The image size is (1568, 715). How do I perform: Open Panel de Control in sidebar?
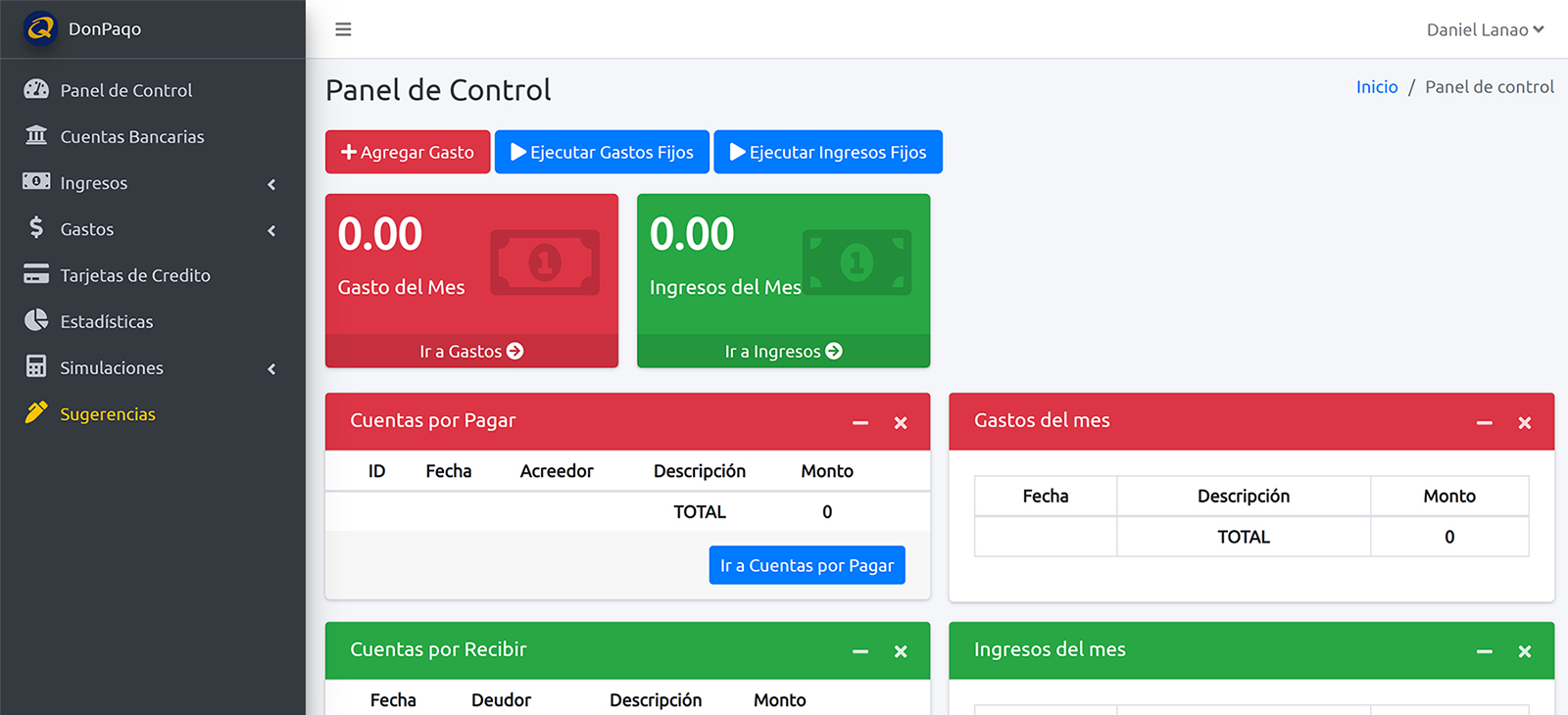coord(153,90)
